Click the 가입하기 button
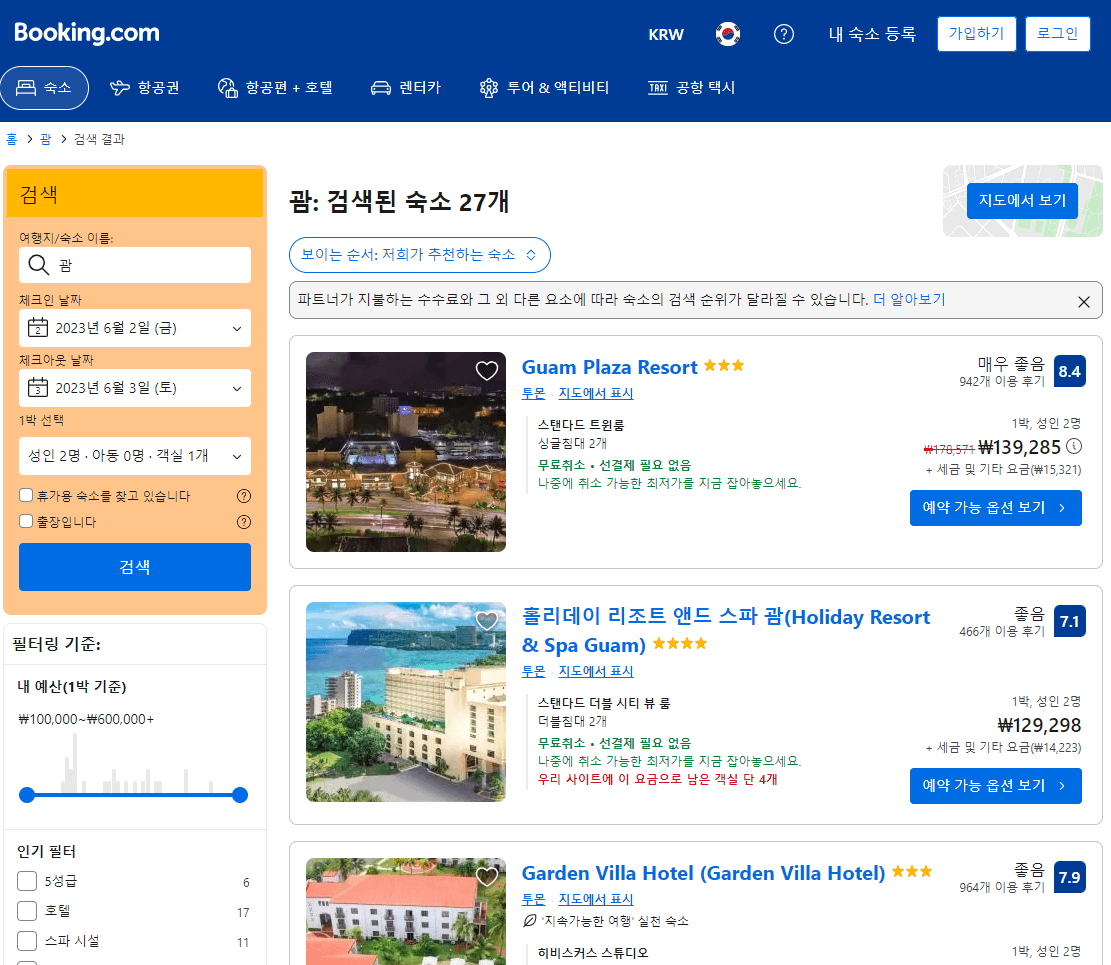1111x965 pixels. click(976, 34)
